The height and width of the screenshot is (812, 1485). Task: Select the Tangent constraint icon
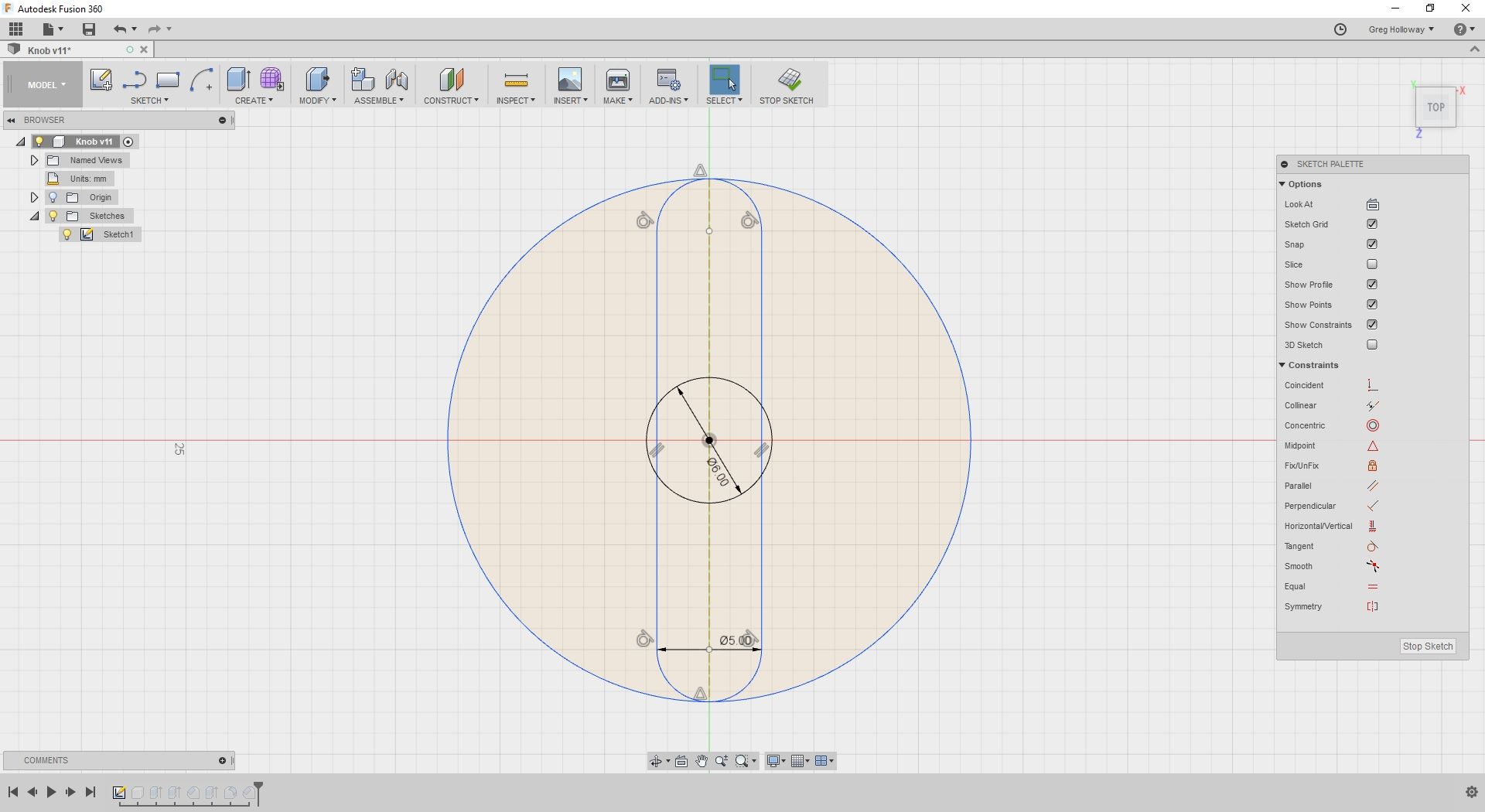(1372, 546)
